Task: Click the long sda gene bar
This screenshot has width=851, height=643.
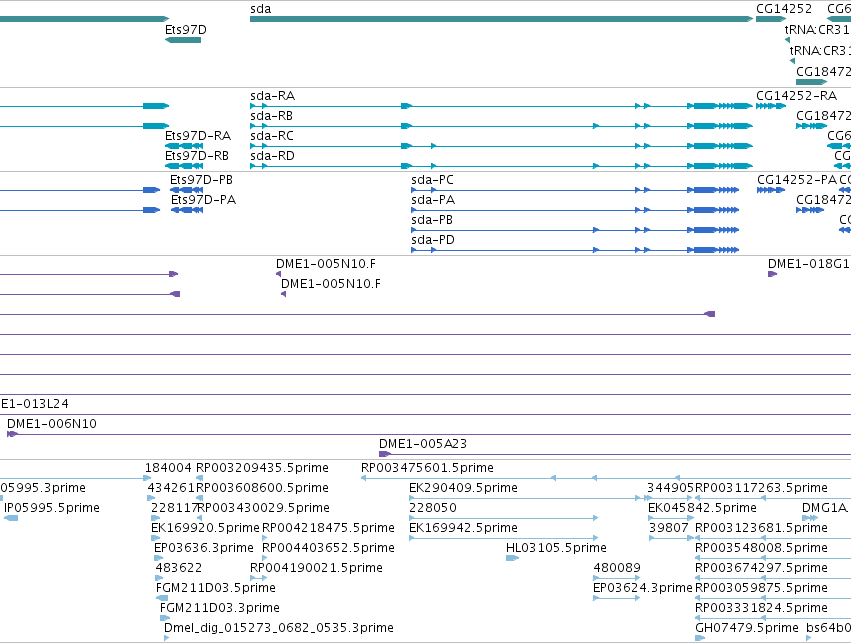Action: tap(501, 19)
